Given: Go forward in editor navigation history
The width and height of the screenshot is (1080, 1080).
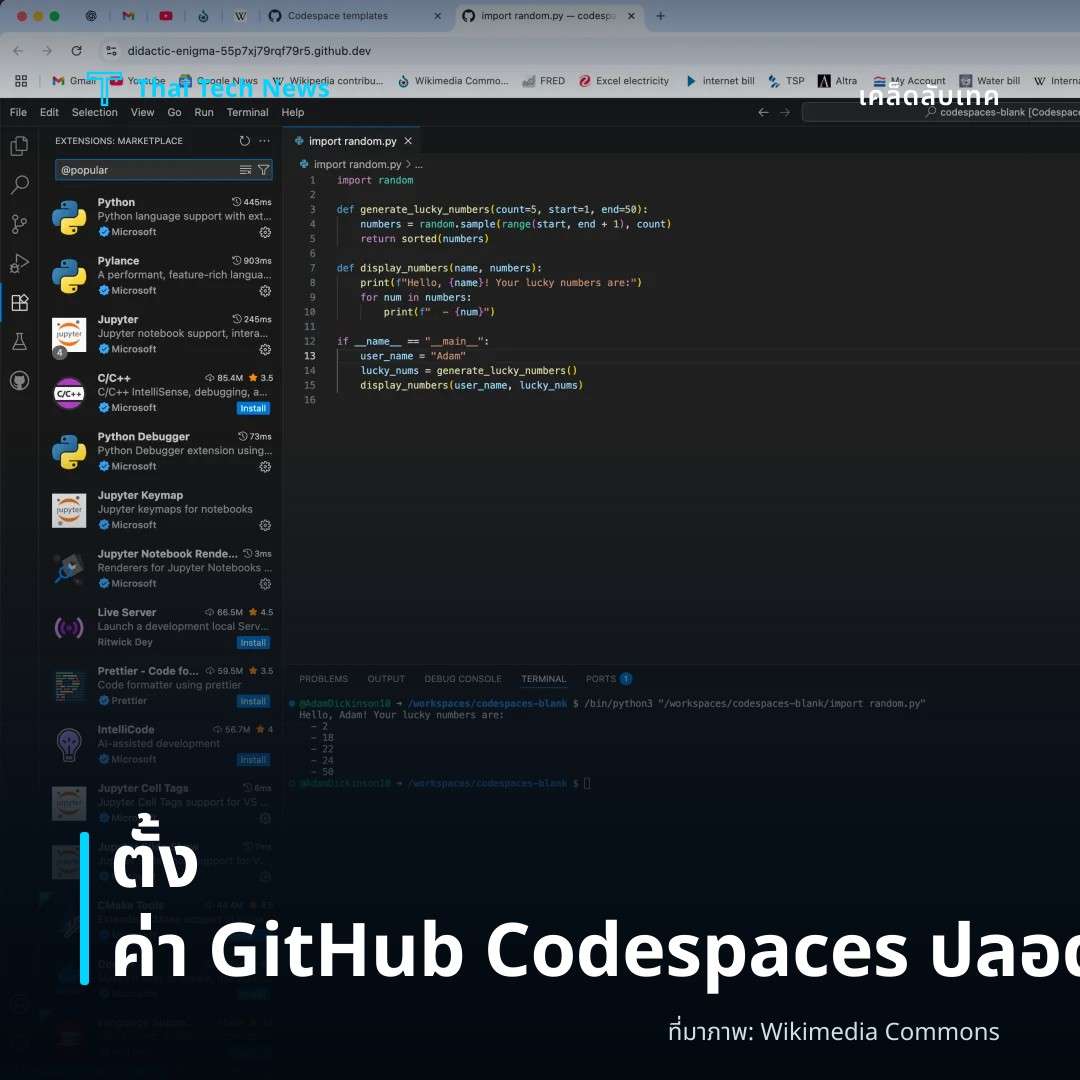Looking at the screenshot, I should (x=785, y=112).
